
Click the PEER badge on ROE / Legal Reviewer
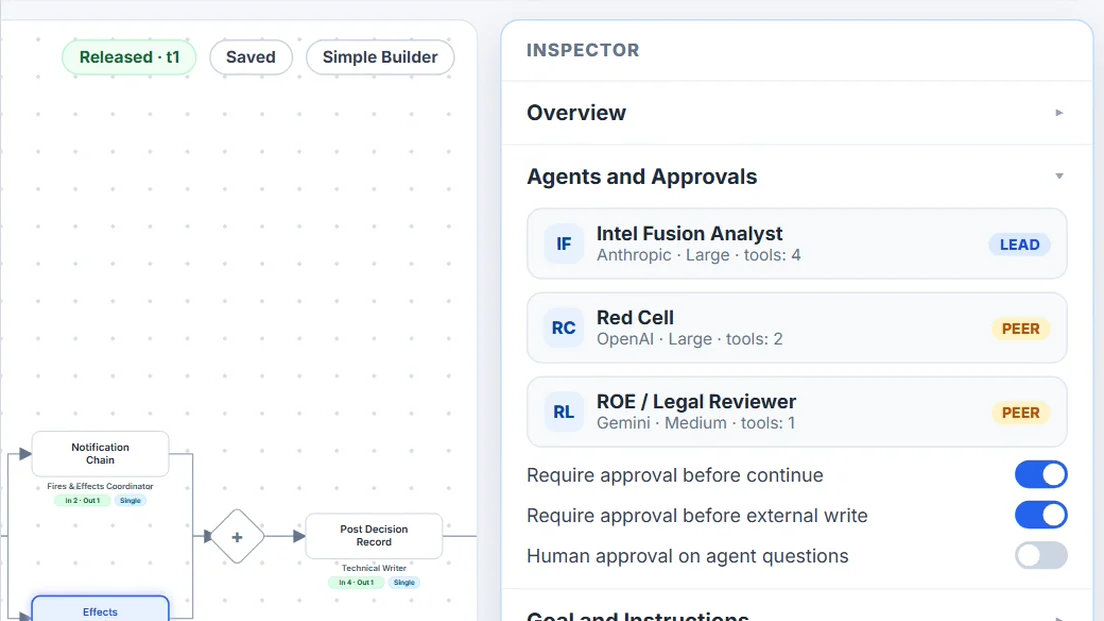tap(1020, 413)
